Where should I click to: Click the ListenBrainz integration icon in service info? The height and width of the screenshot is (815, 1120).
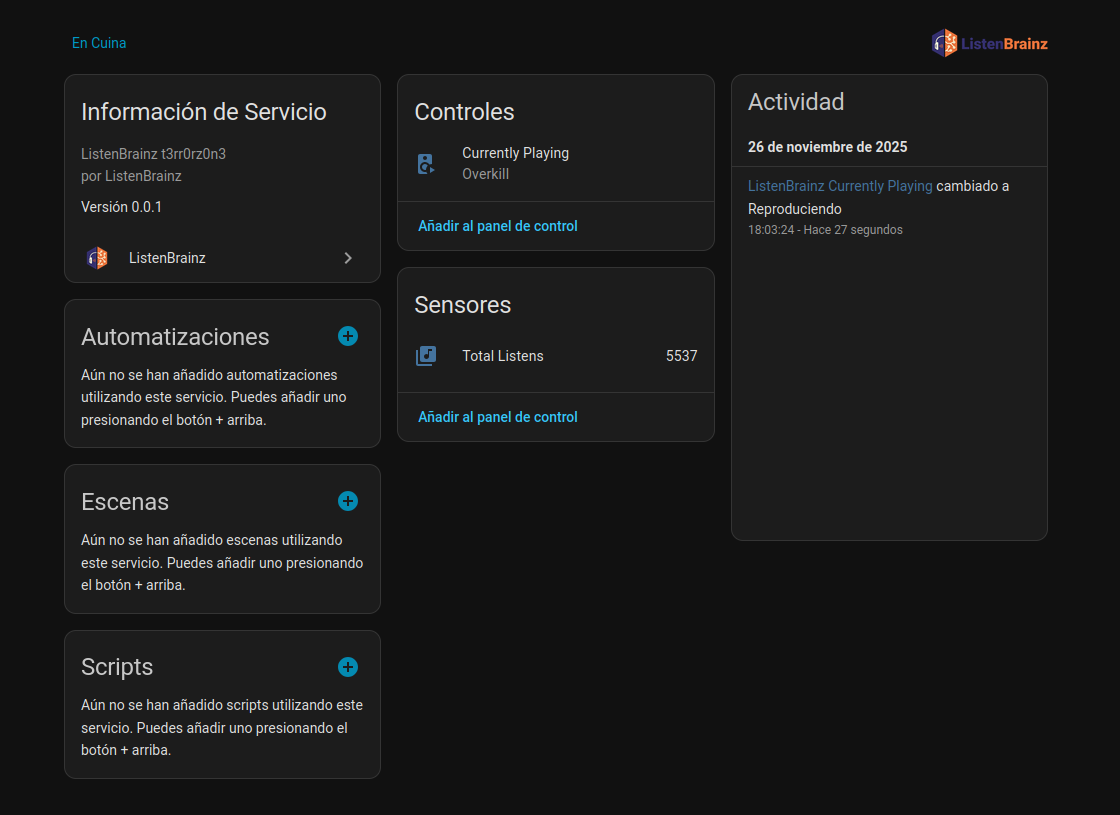(x=97, y=258)
